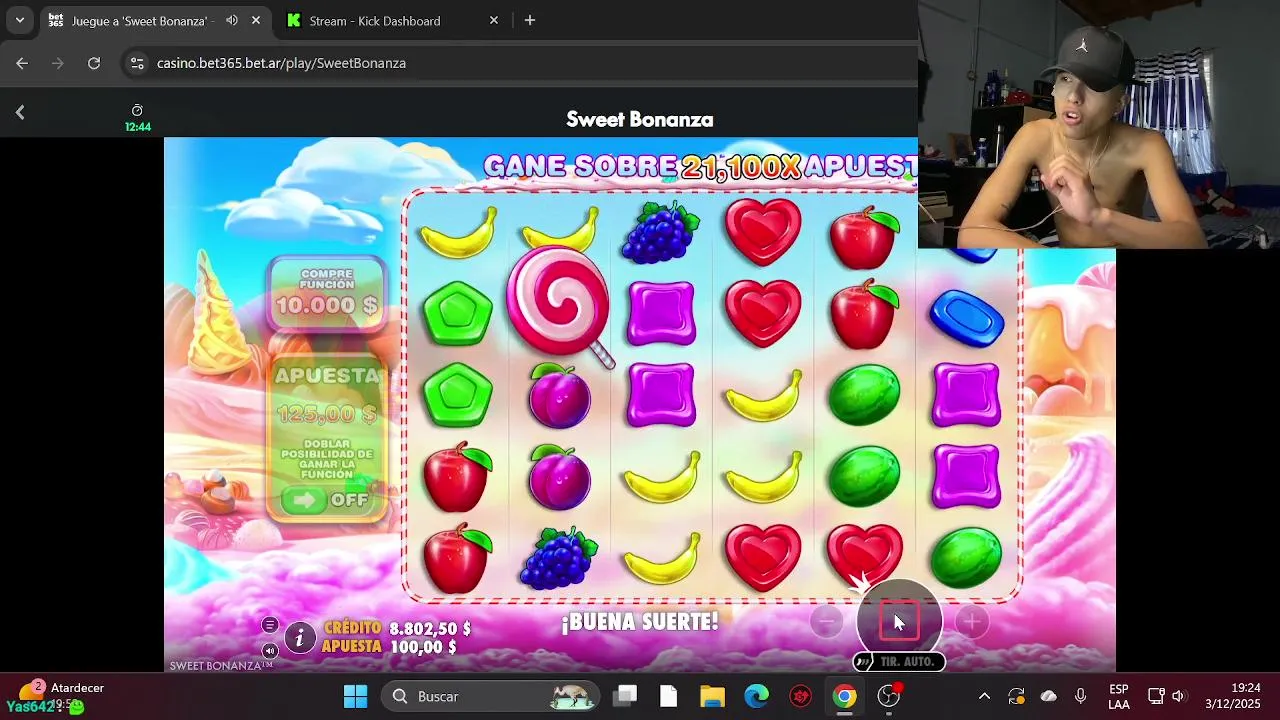Click the Sweet Bonanza page title
The image size is (1280, 720).
point(640,119)
